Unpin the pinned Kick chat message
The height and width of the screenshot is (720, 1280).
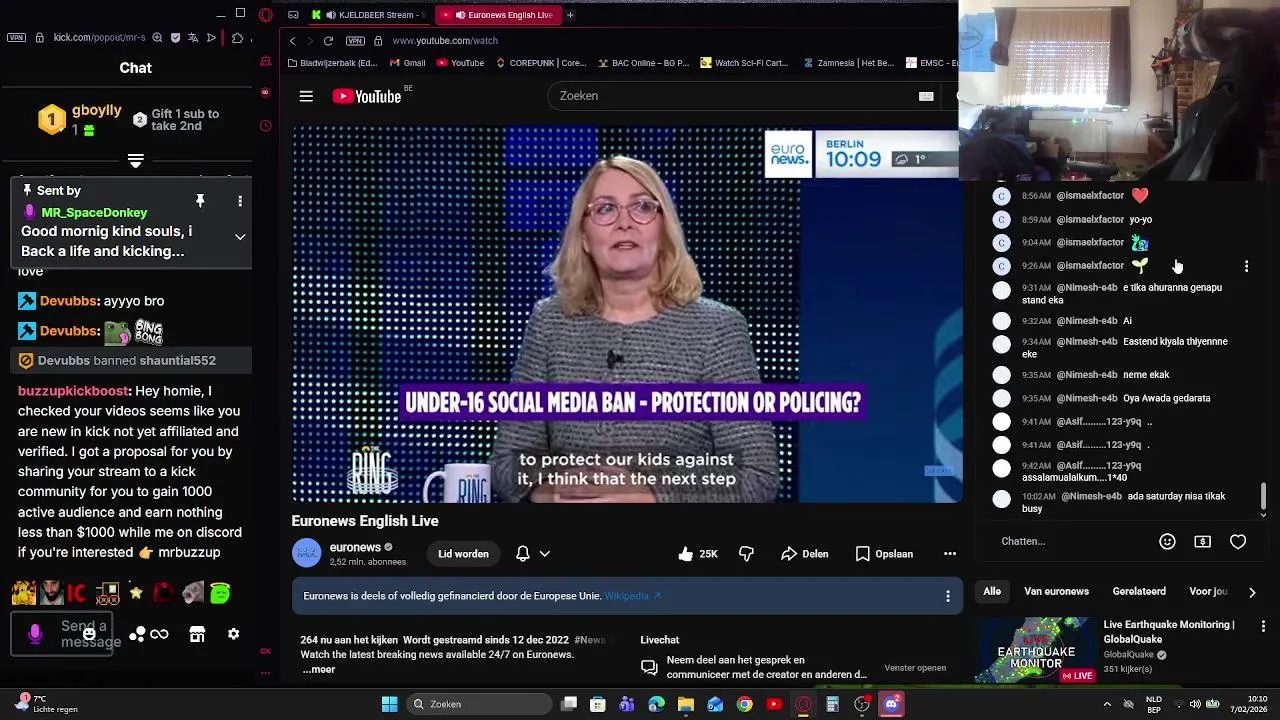200,201
